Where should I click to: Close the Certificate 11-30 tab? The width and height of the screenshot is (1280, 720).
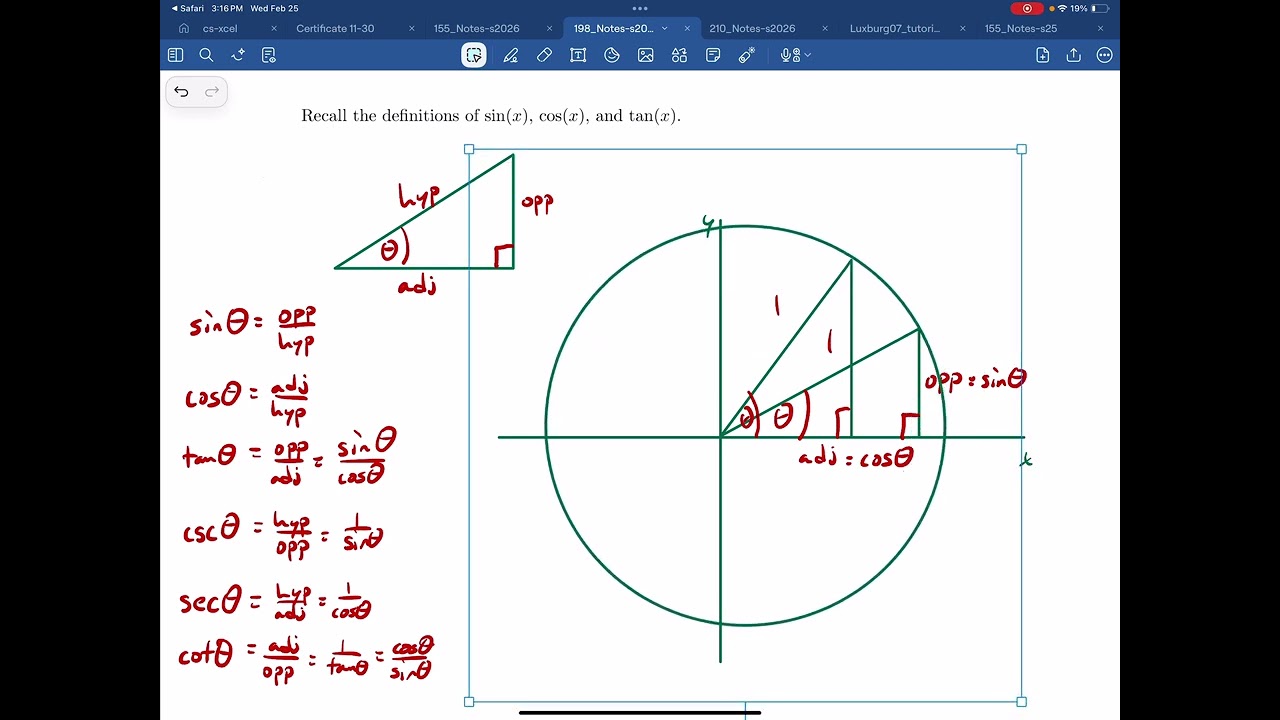[412, 28]
